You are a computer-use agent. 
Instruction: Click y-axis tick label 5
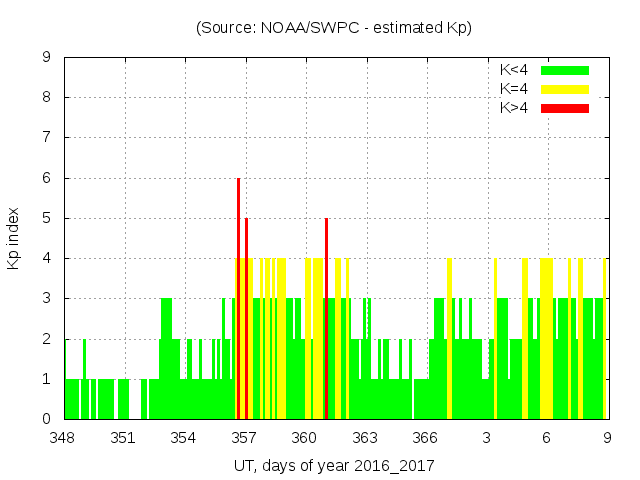click(47, 218)
